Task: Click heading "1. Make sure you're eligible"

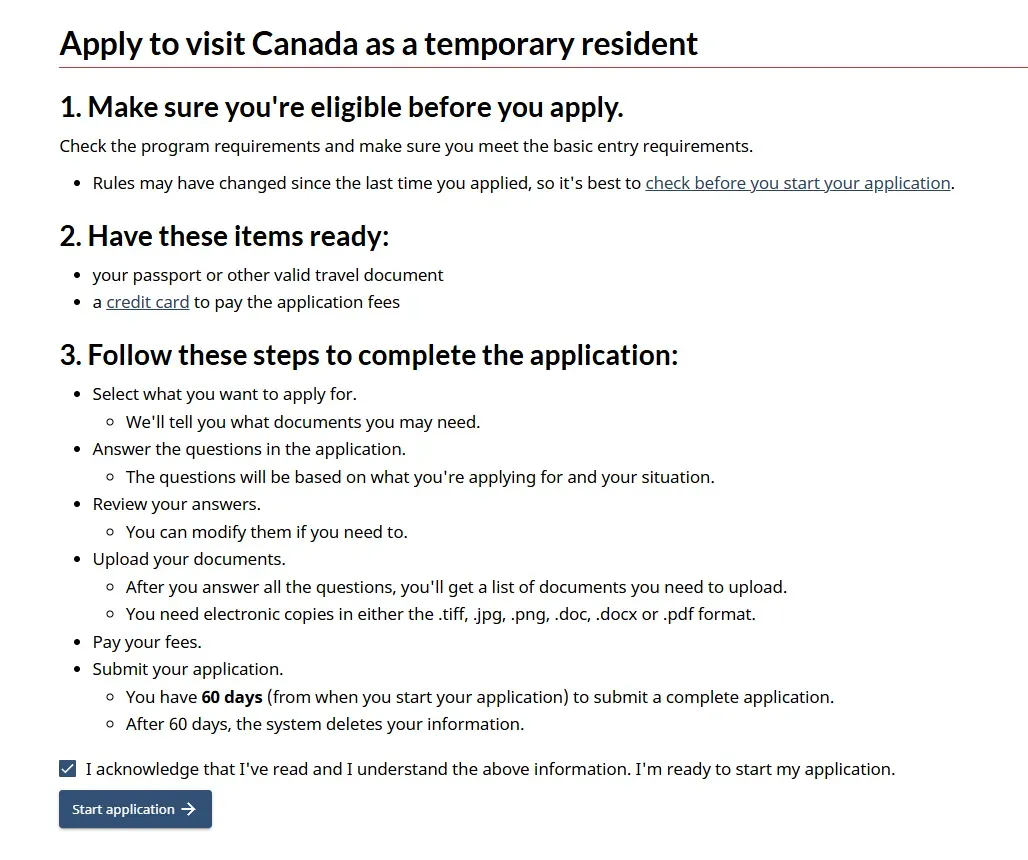Action: pos(341,107)
